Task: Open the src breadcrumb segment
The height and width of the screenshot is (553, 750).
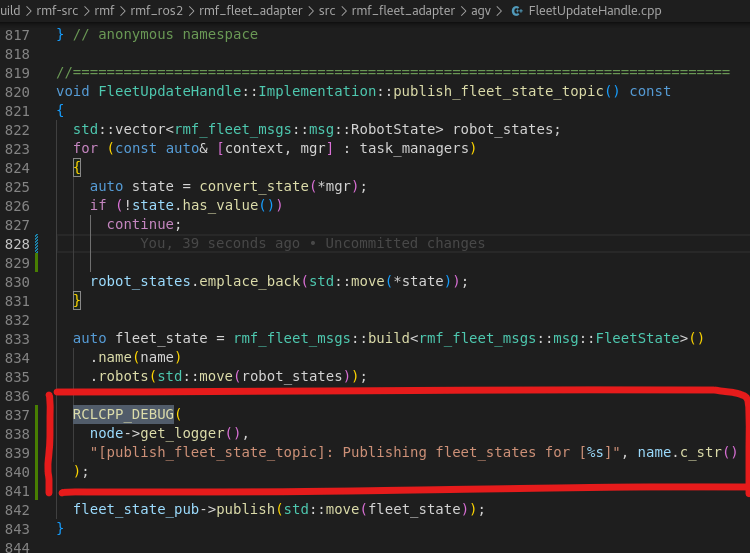Action: click(327, 11)
